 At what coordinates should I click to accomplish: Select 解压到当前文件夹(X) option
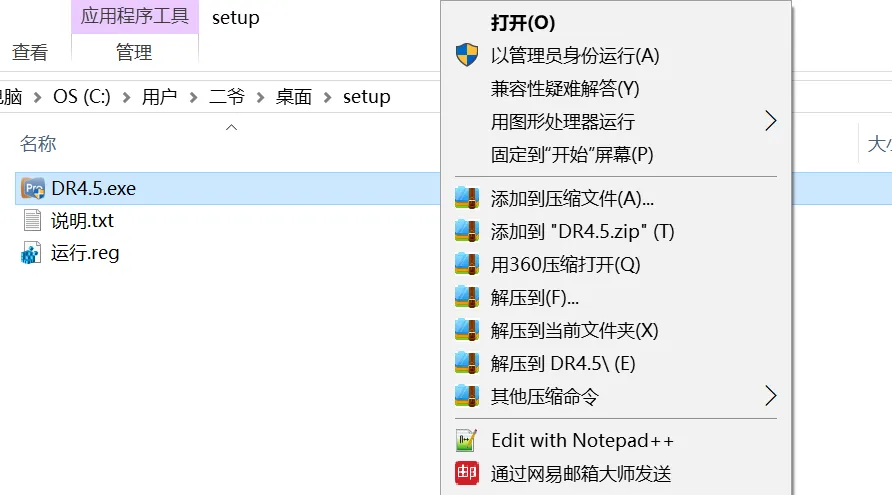tap(574, 330)
